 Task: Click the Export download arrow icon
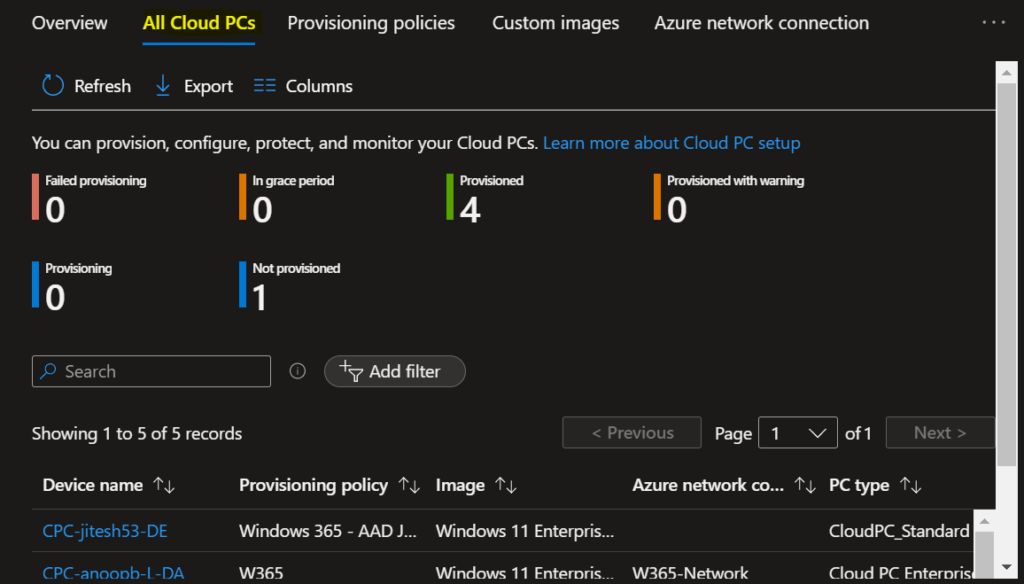[163, 86]
